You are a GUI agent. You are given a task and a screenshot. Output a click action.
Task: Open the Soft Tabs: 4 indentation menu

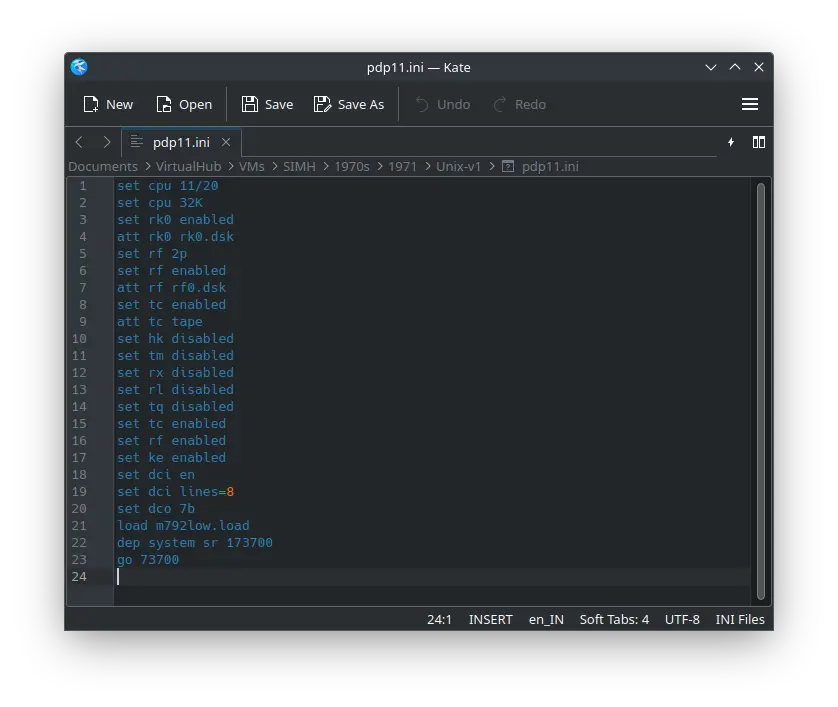click(614, 619)
